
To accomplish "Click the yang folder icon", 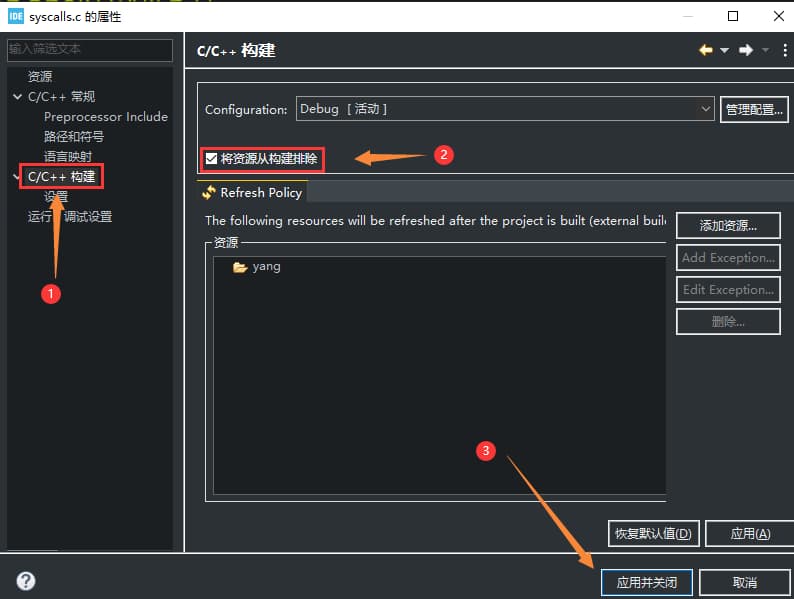I will pyautogui.click(x=240, y=267).
